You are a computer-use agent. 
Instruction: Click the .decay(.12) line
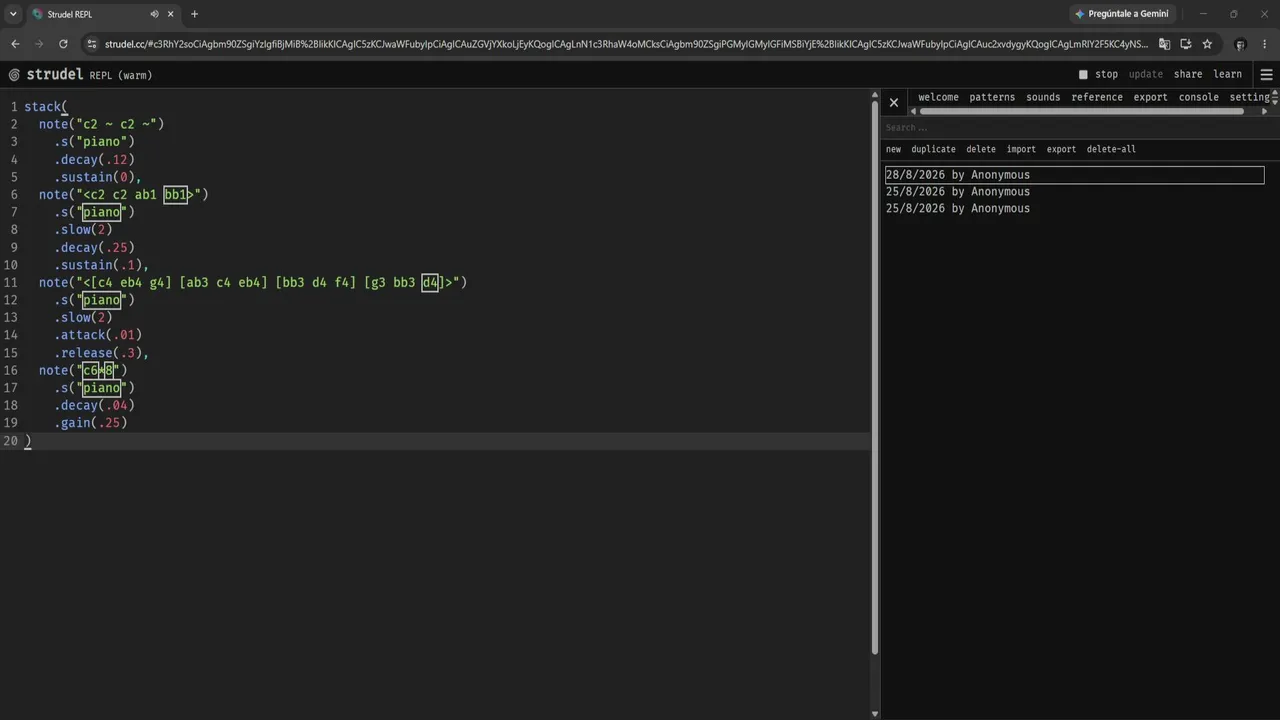pyautogui.click(x=94, y=160)
